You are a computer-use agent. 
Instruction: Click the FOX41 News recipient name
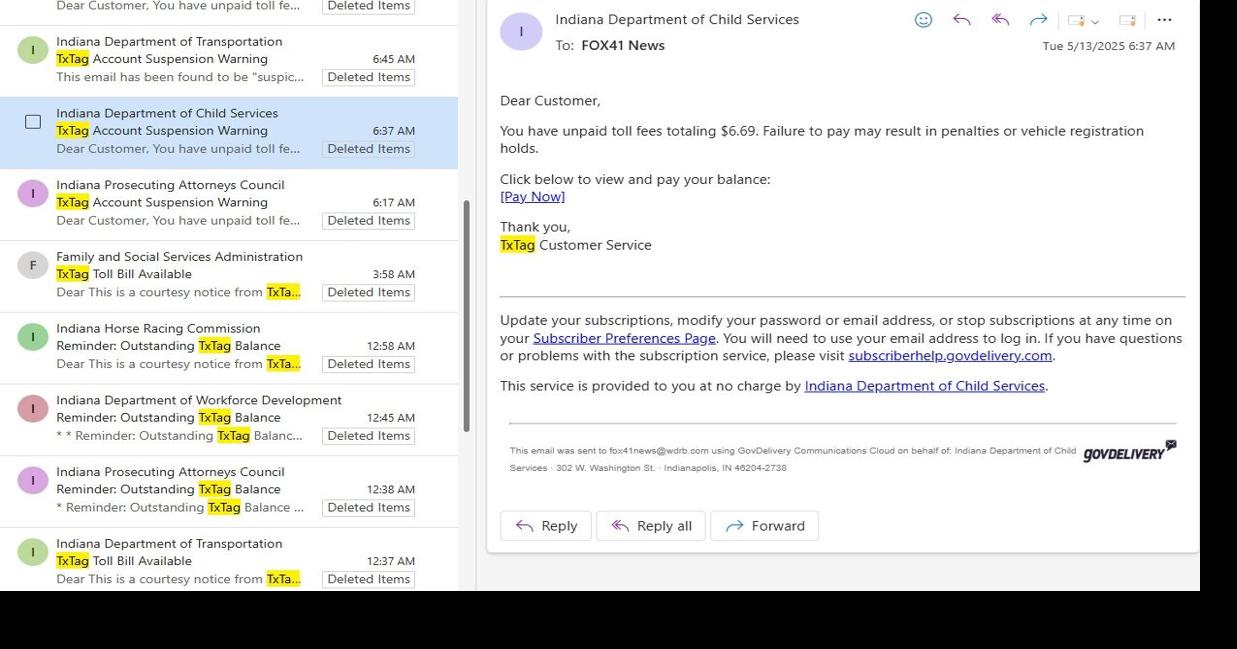coord(623,45)
